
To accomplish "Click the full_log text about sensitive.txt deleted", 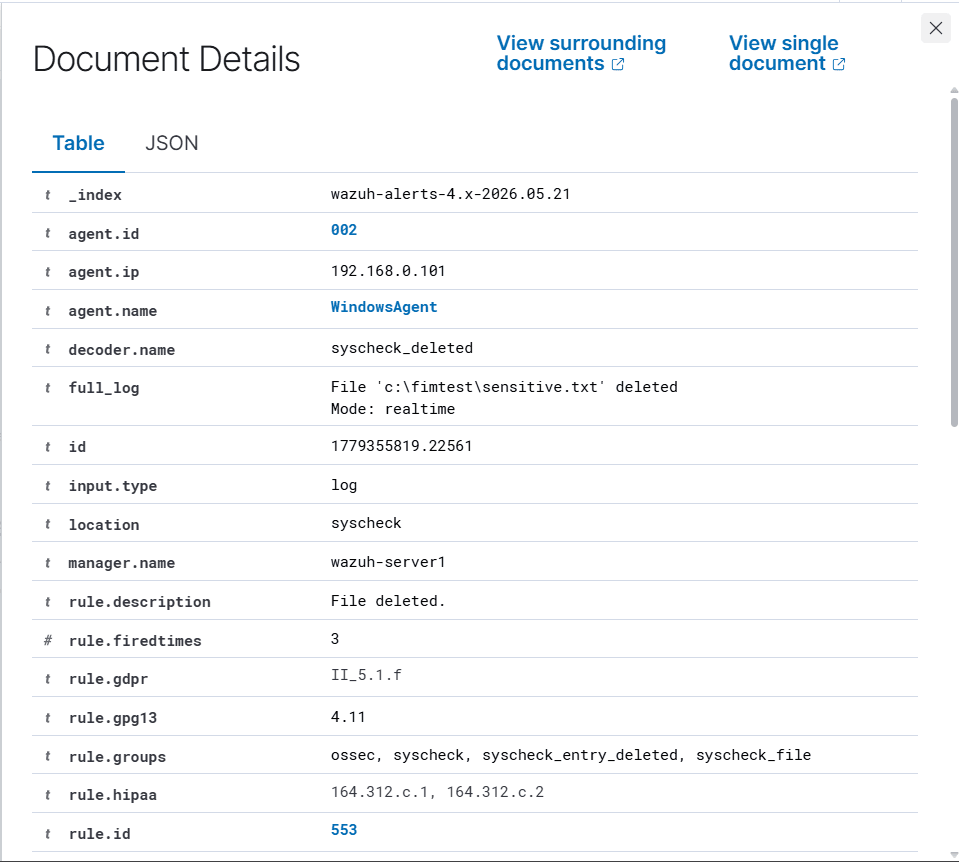I will tap(504, 387).
